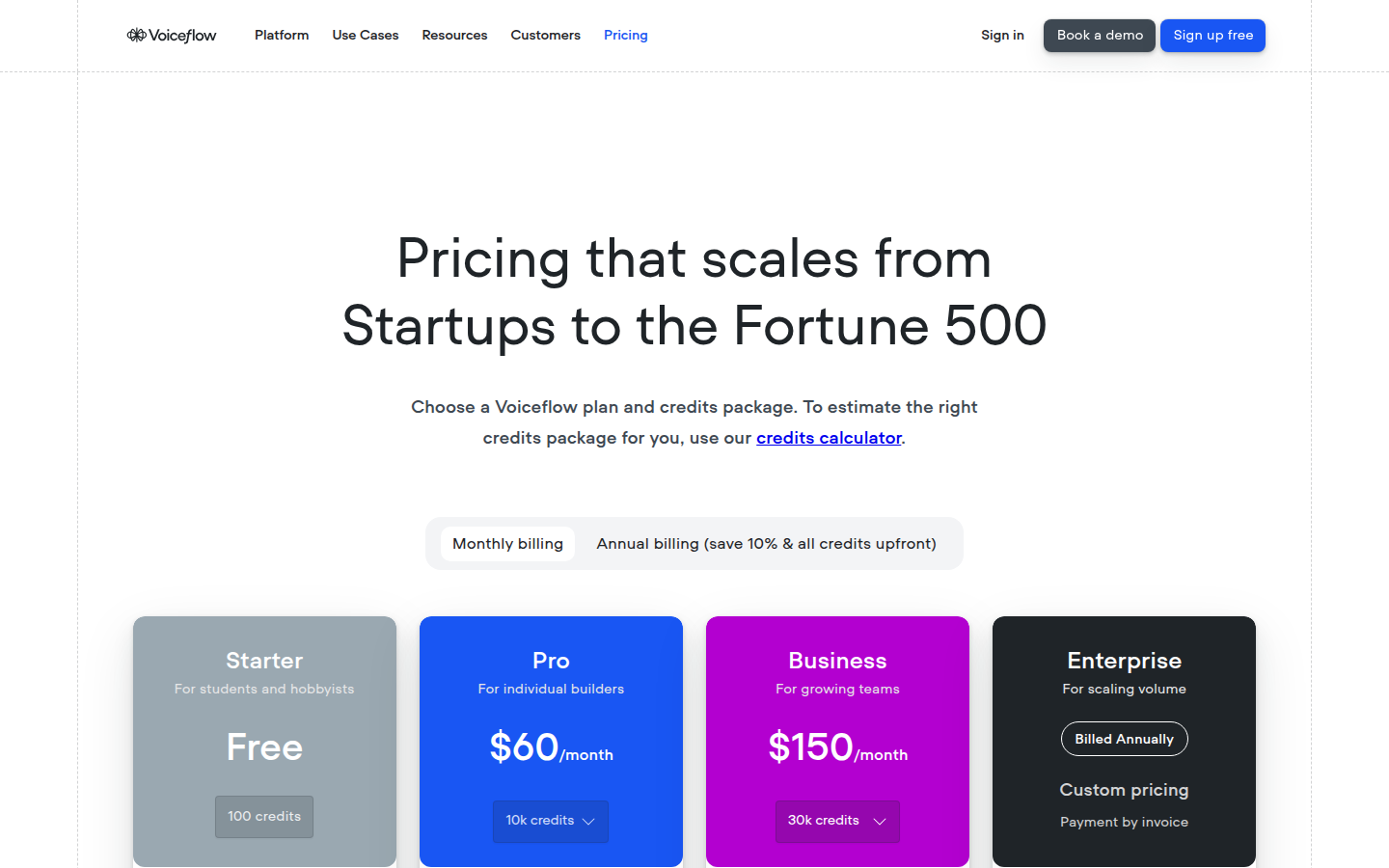Click the Billed Annually pill on Enterprise
The width and height of the screenshot is (1389, 868).
[1124, 740]
